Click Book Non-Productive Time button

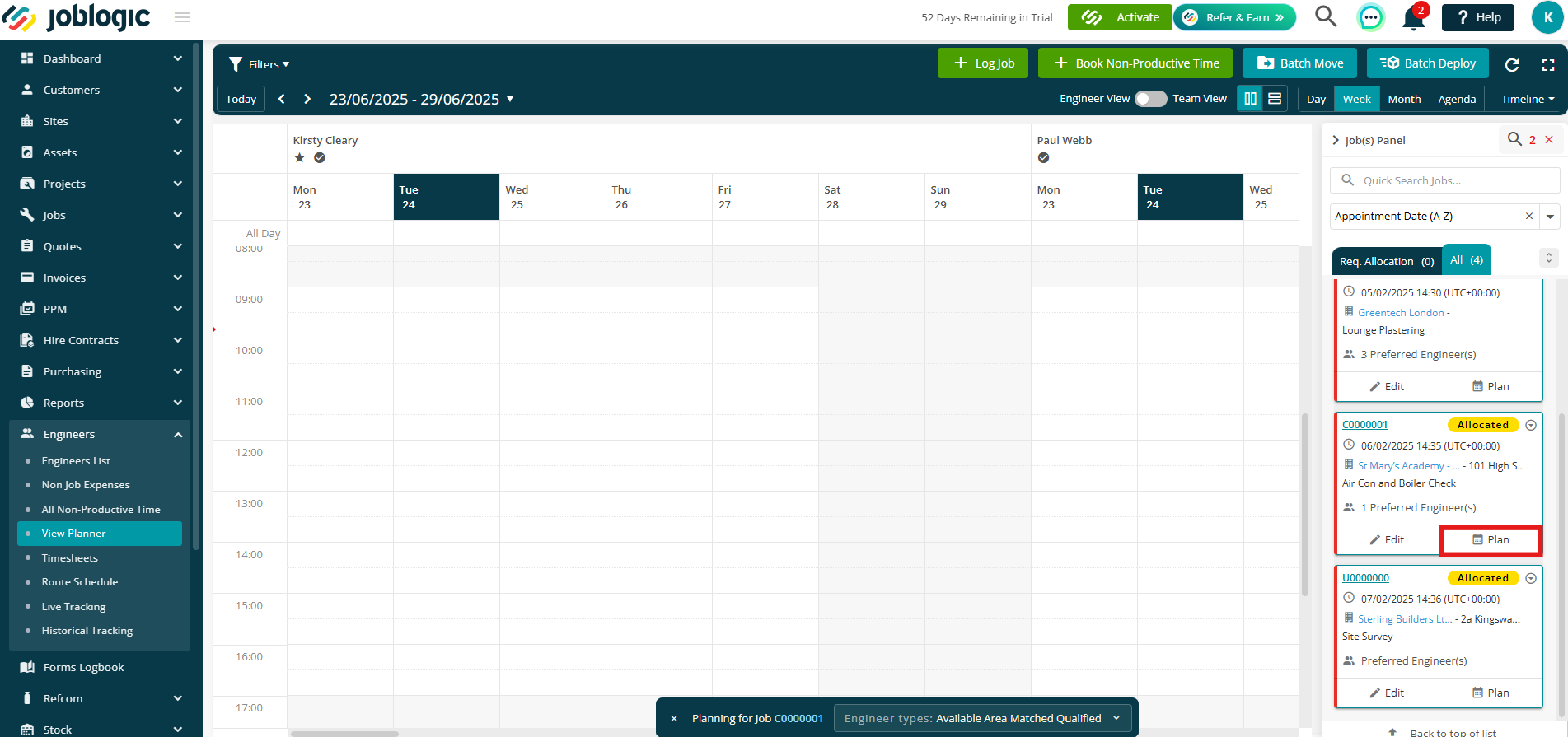pos(1135,63)
